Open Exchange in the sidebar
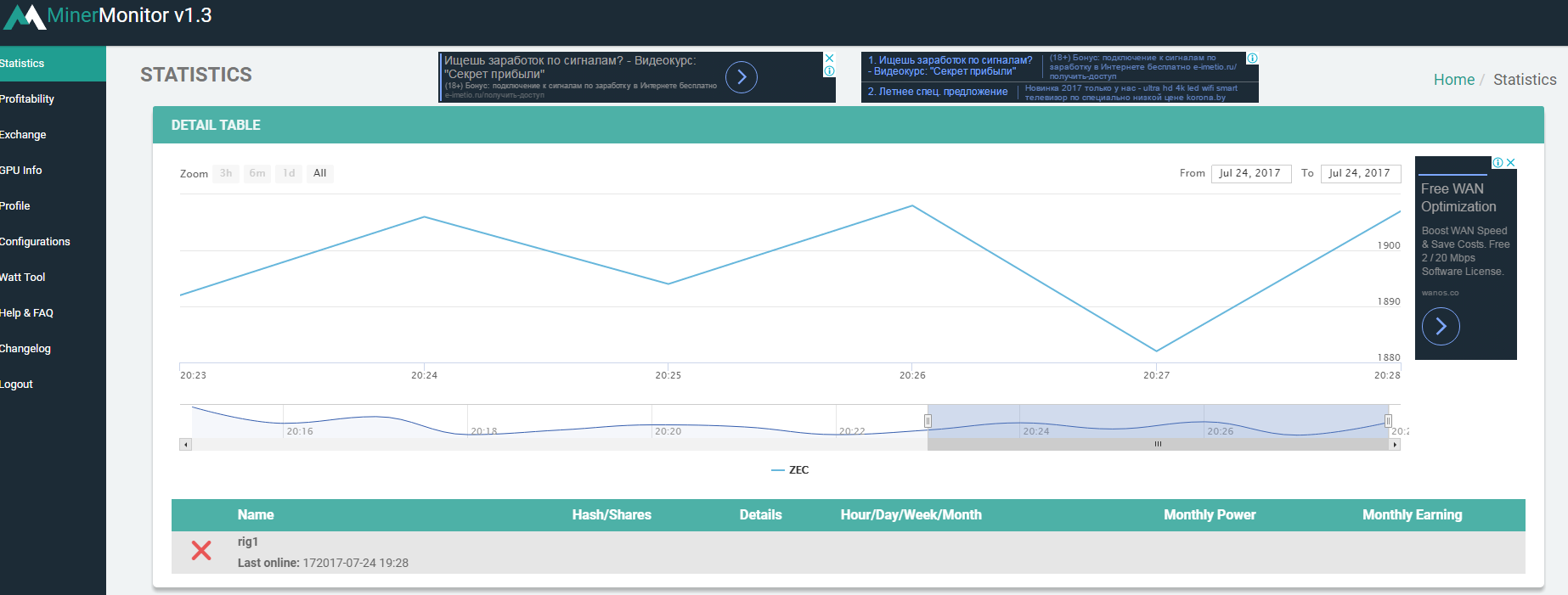Screen dimensions: 1568x595 click(x=53, y=135)
